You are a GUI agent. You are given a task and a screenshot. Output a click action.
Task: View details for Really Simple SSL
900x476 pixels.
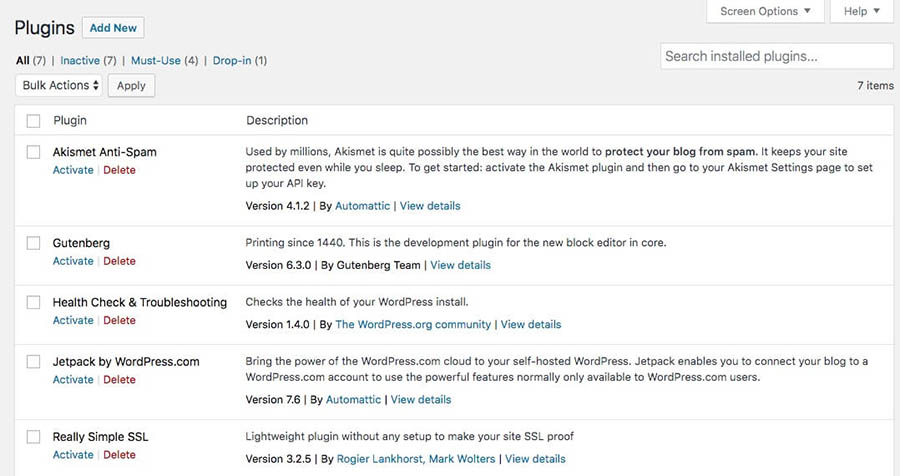535,459
